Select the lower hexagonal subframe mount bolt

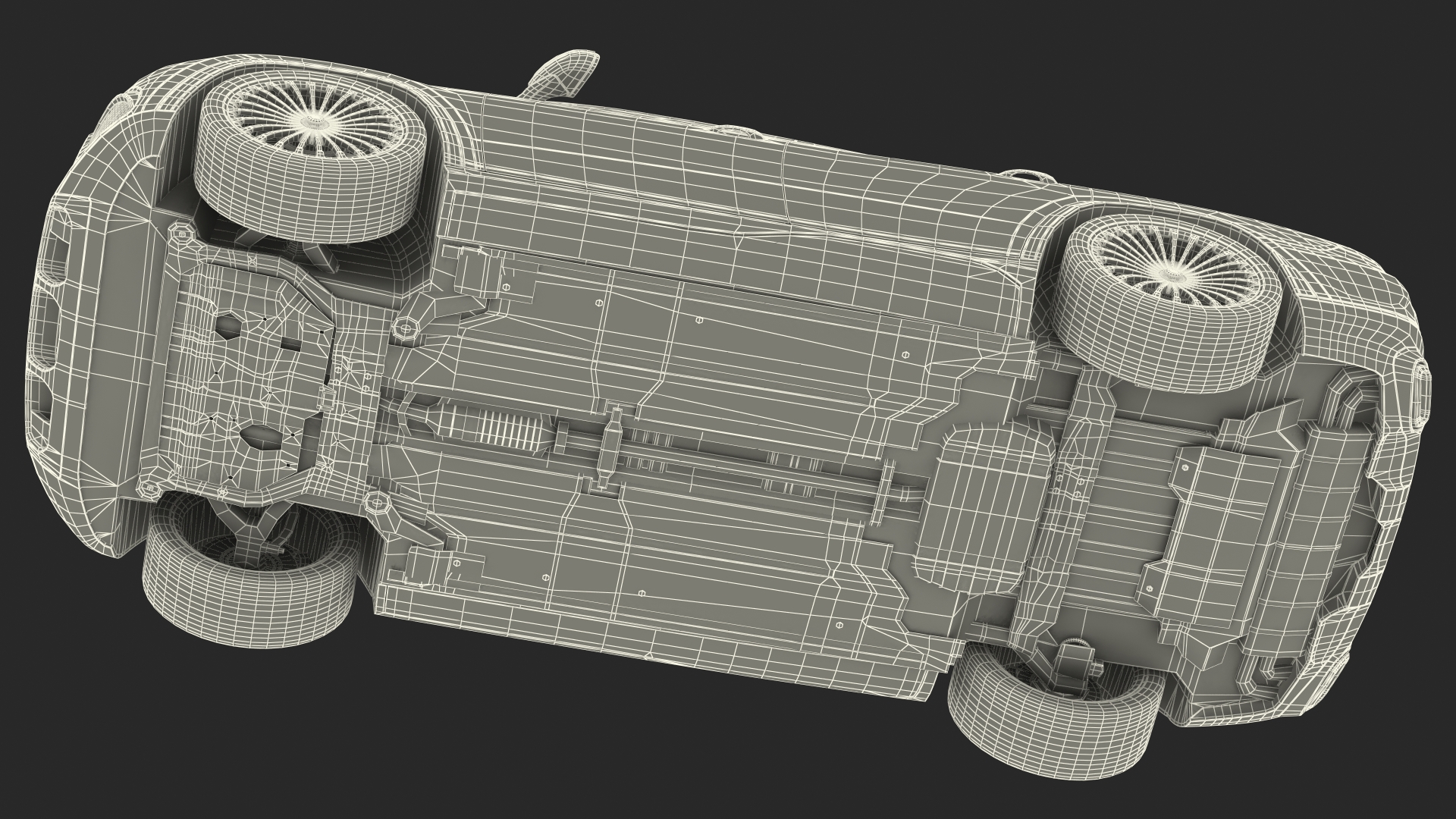pyautogui.click(x=376, y=502)
